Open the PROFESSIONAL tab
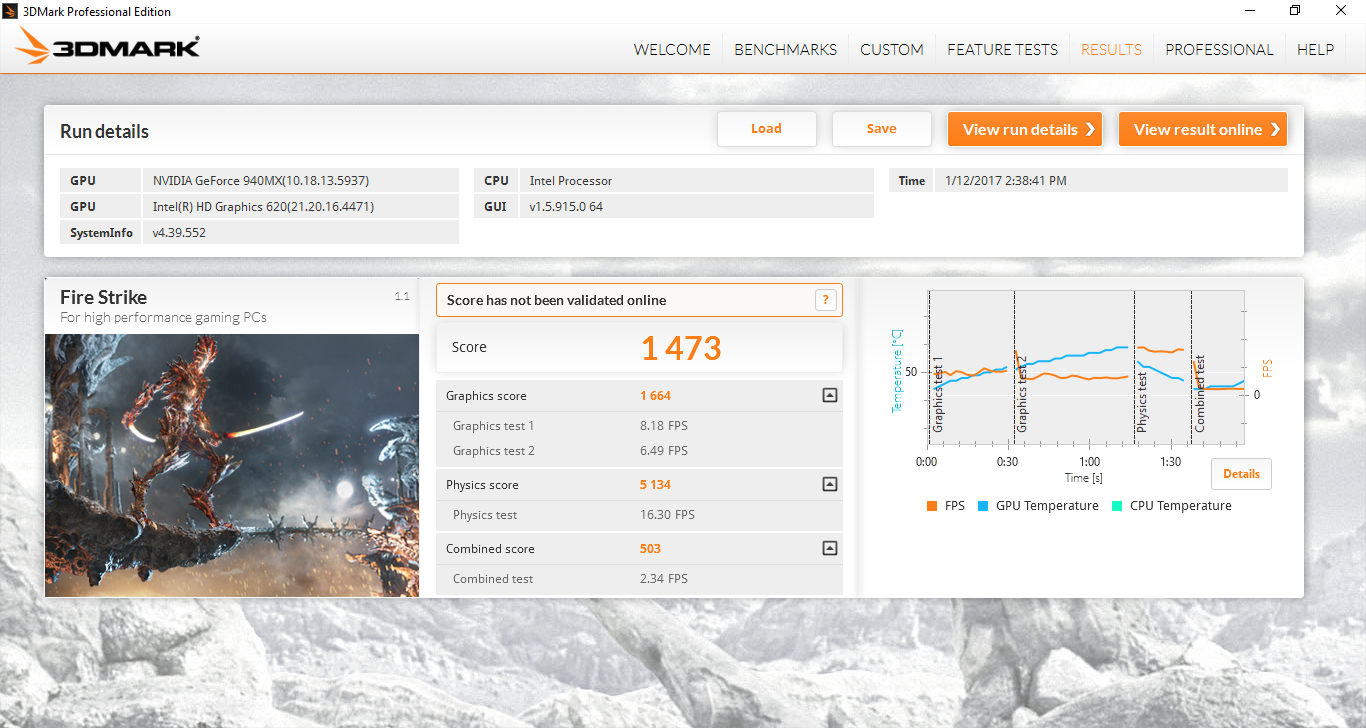 1219,49
